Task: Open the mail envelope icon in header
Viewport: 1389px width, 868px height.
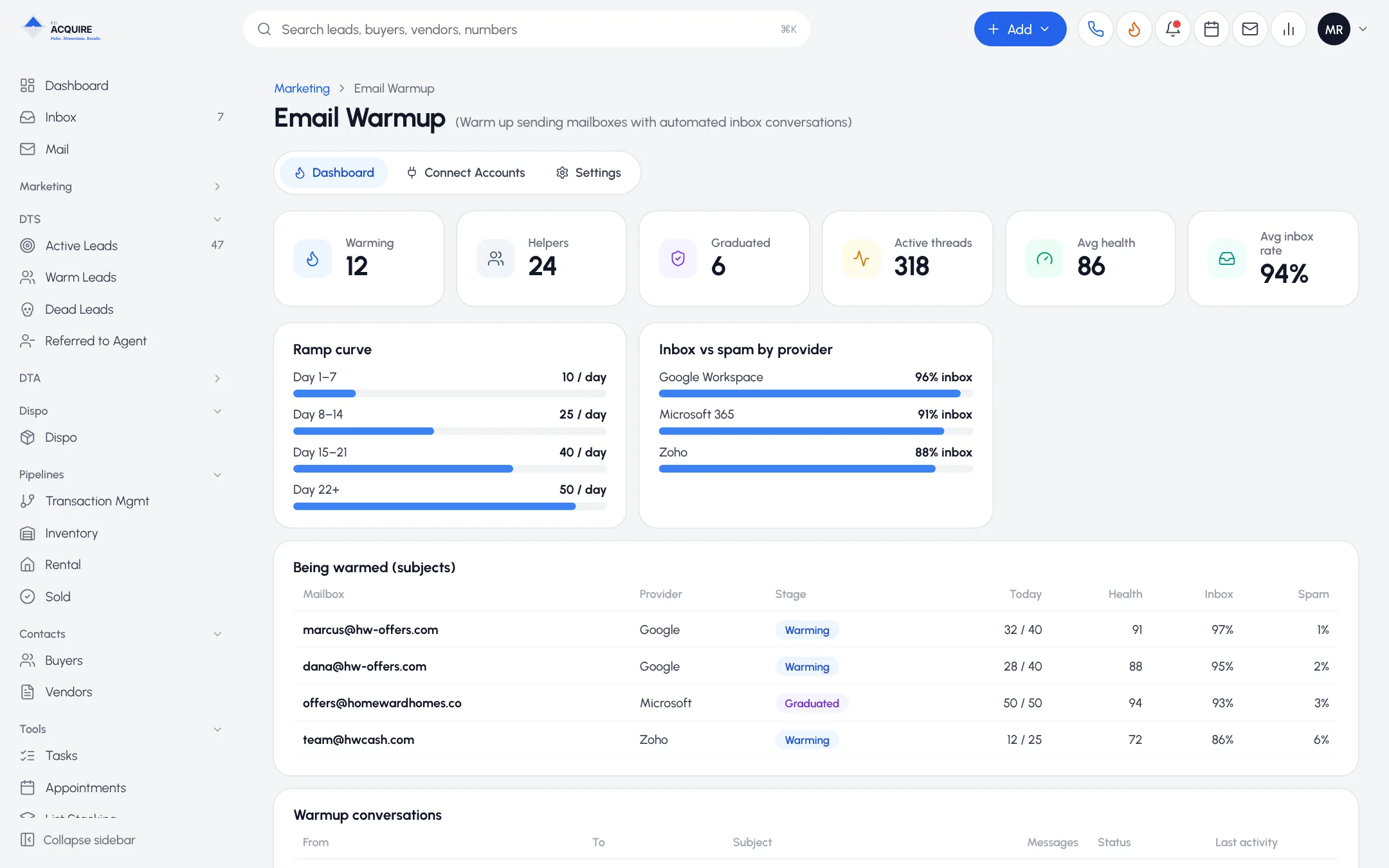Action: pos(1250,29)
